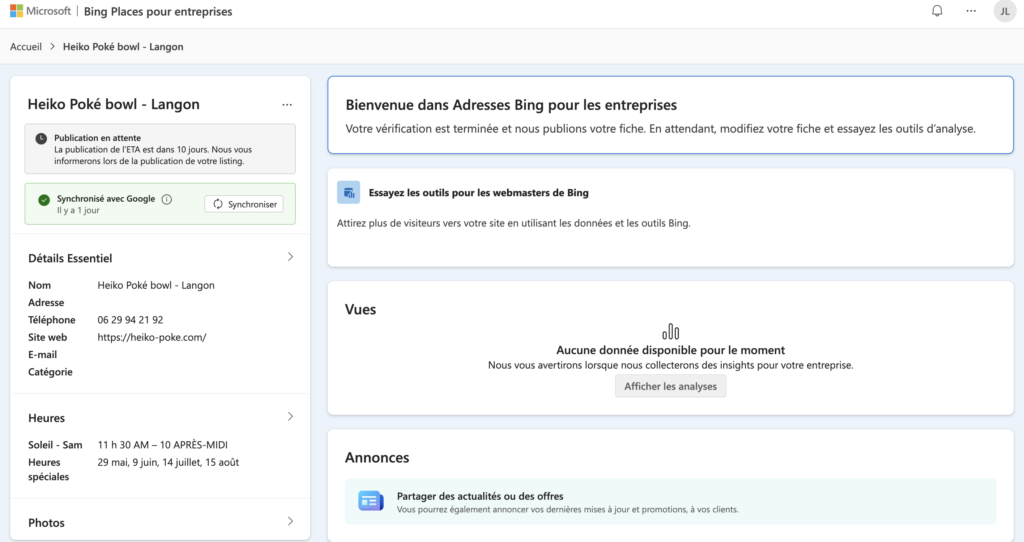
Task: Open Essayez les outils pour les webmasters card
Action: (478, 193)
